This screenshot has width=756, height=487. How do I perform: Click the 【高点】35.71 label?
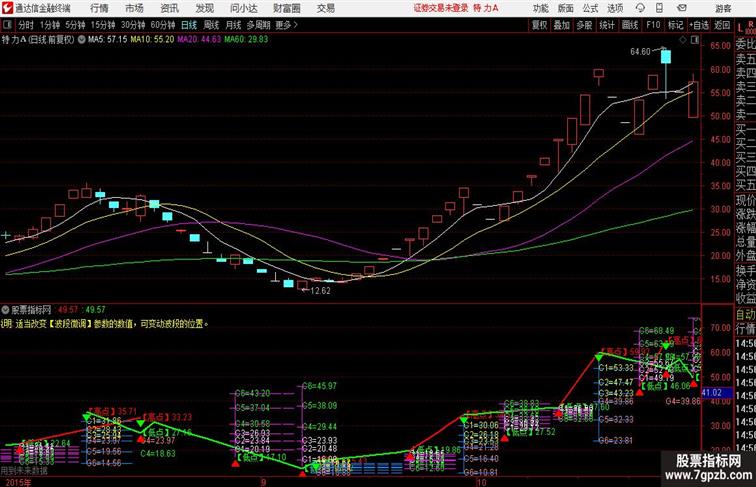(112, 411)
